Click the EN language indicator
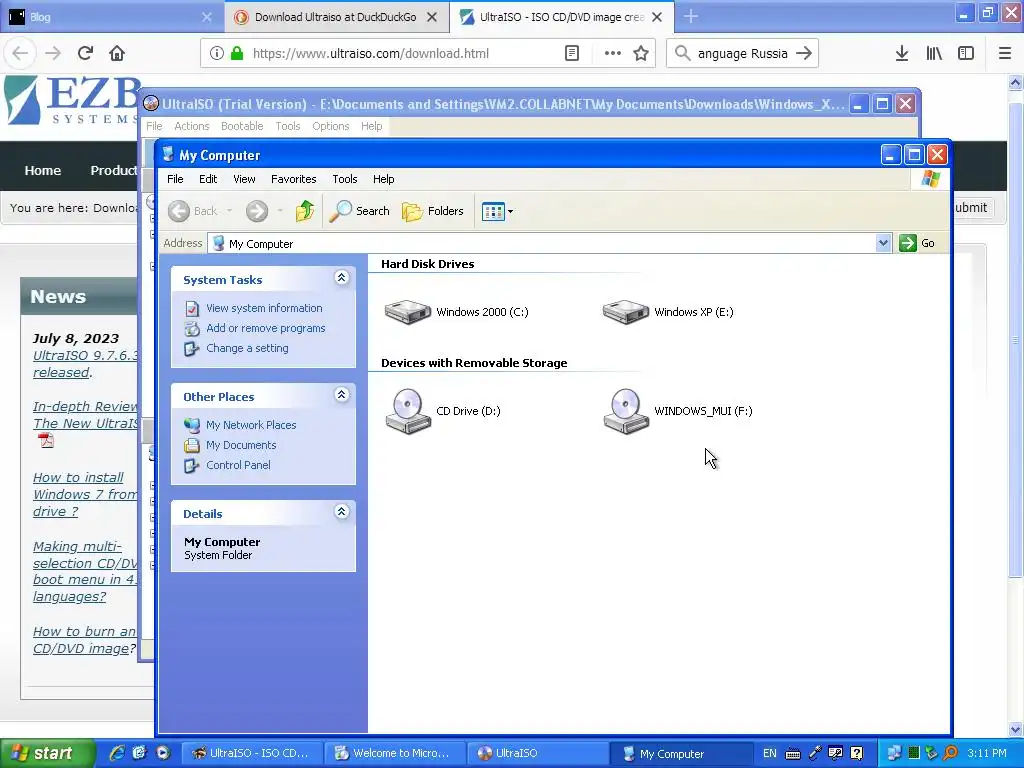 pyautogui.click(x=770, y=754)
